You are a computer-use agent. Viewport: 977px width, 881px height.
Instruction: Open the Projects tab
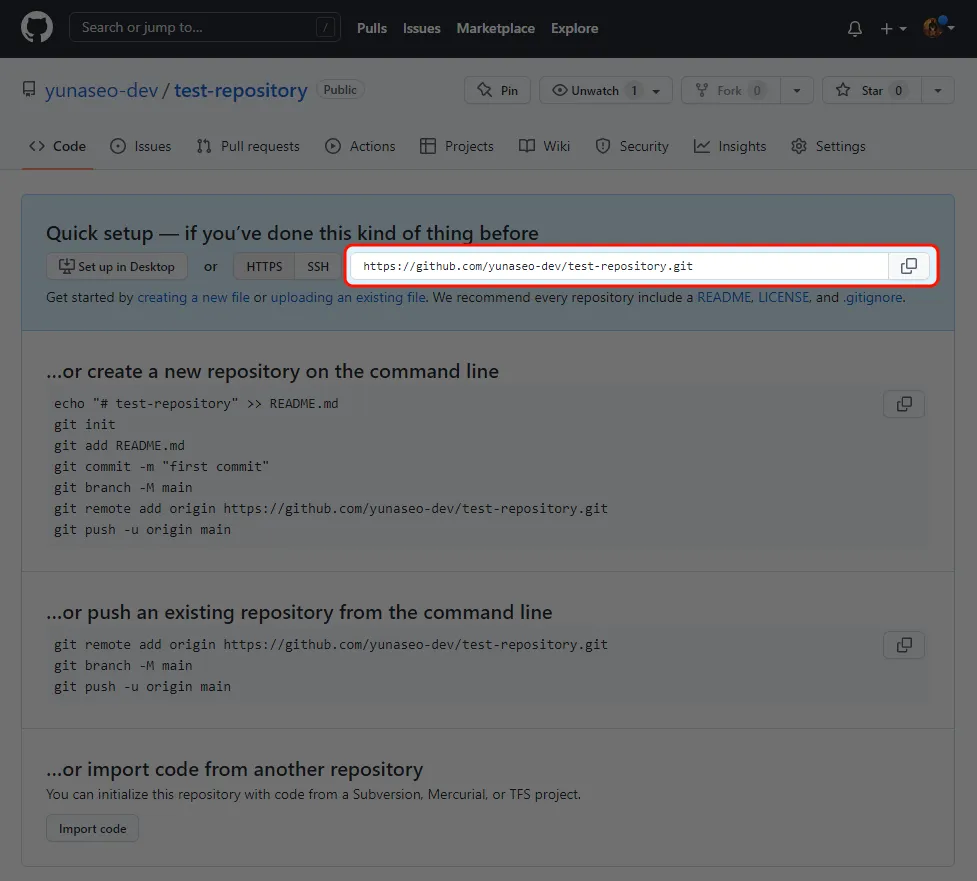click(457, 146)
